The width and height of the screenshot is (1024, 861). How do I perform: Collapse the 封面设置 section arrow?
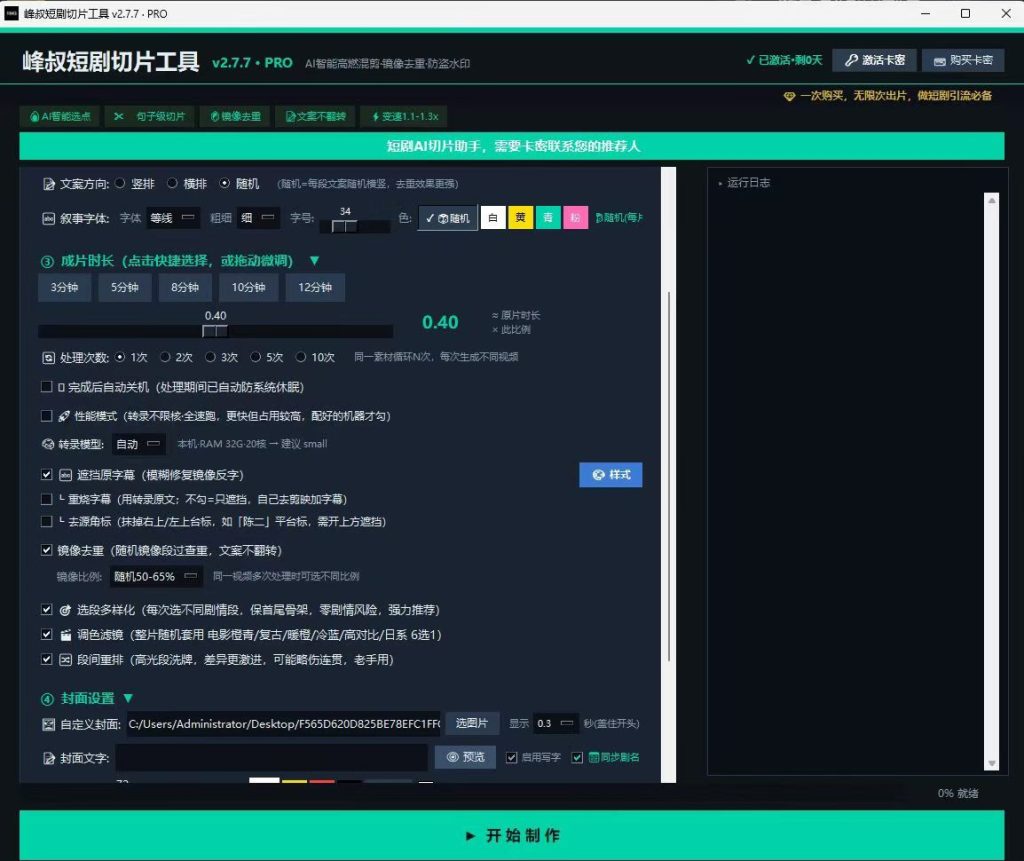point(128,698)
